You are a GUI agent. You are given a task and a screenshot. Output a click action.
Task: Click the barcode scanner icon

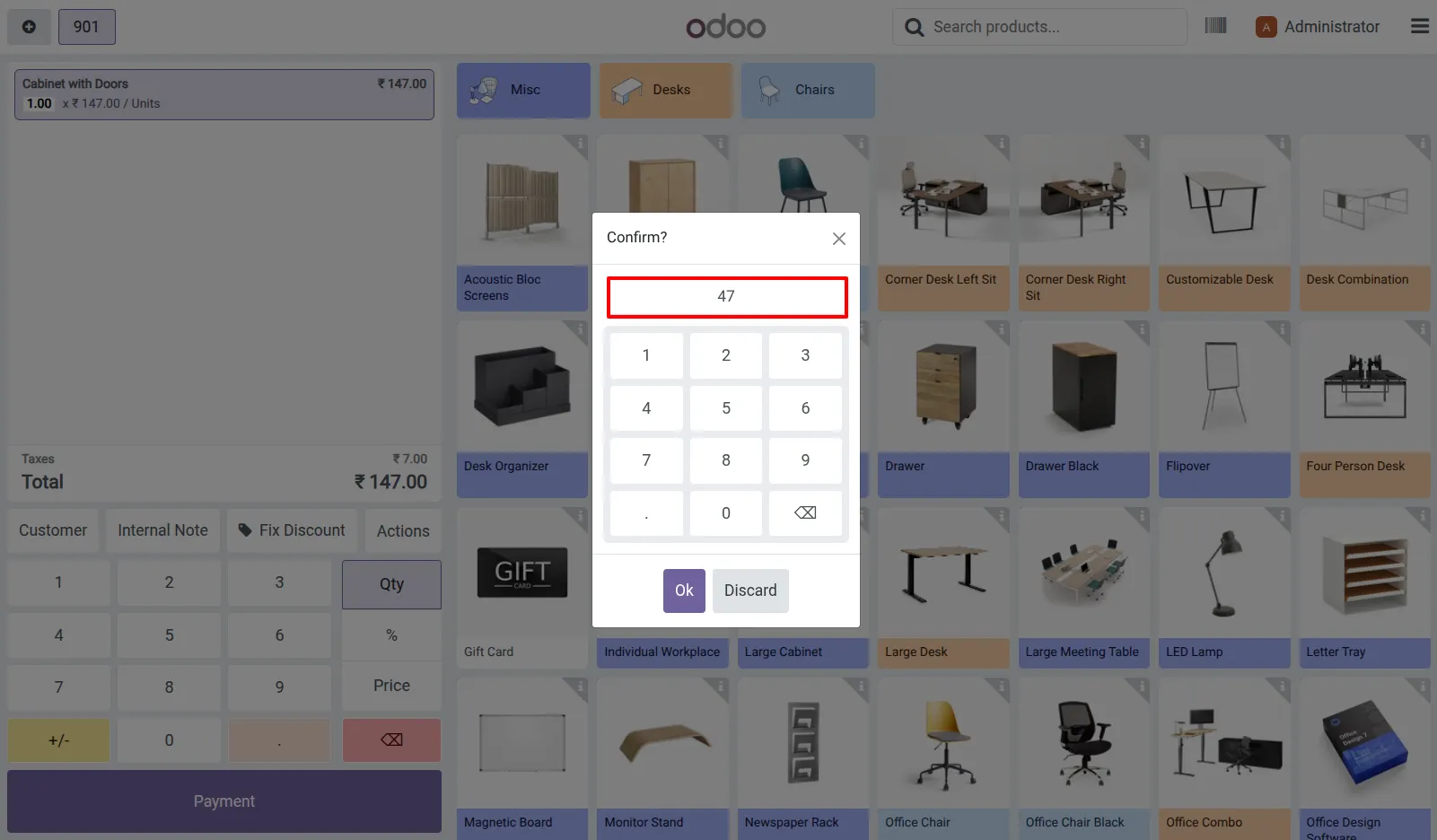[x=1215, y=26]
